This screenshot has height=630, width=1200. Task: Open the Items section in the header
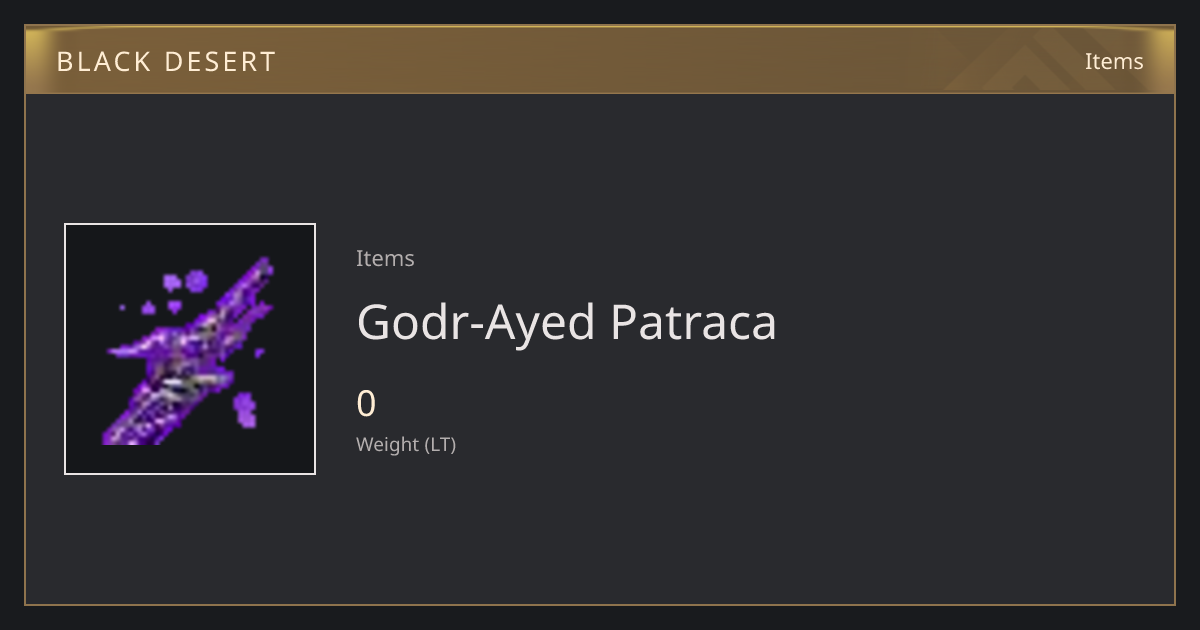click(1114, 61)
